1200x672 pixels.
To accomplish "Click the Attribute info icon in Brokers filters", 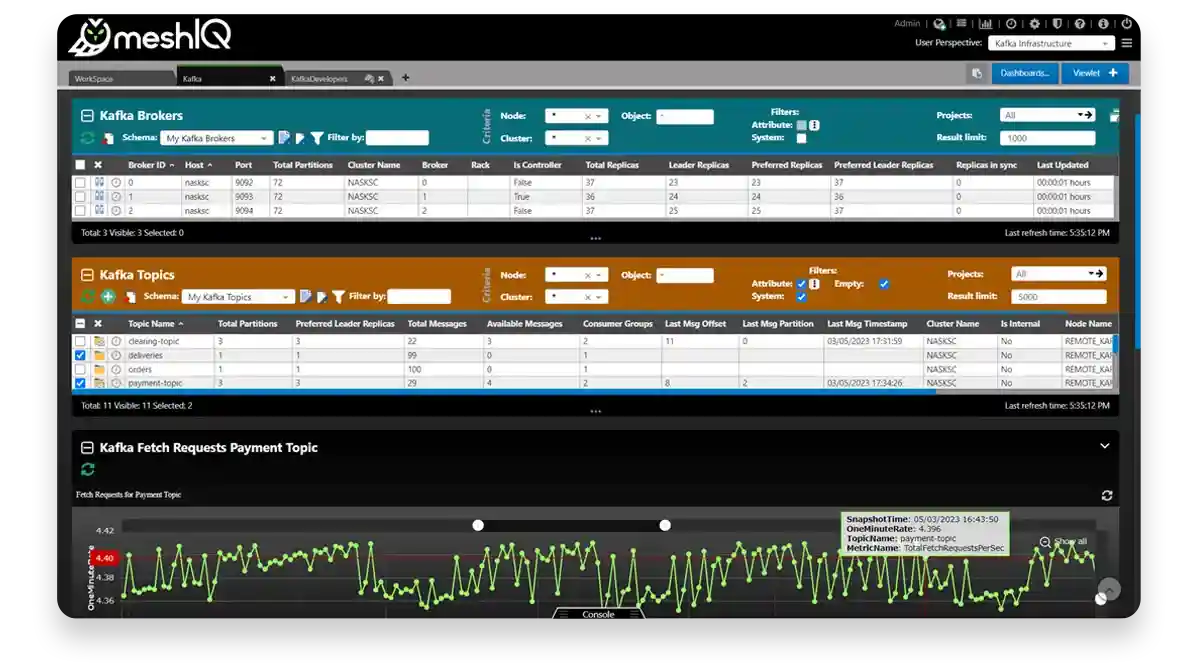I will point(814,125).
